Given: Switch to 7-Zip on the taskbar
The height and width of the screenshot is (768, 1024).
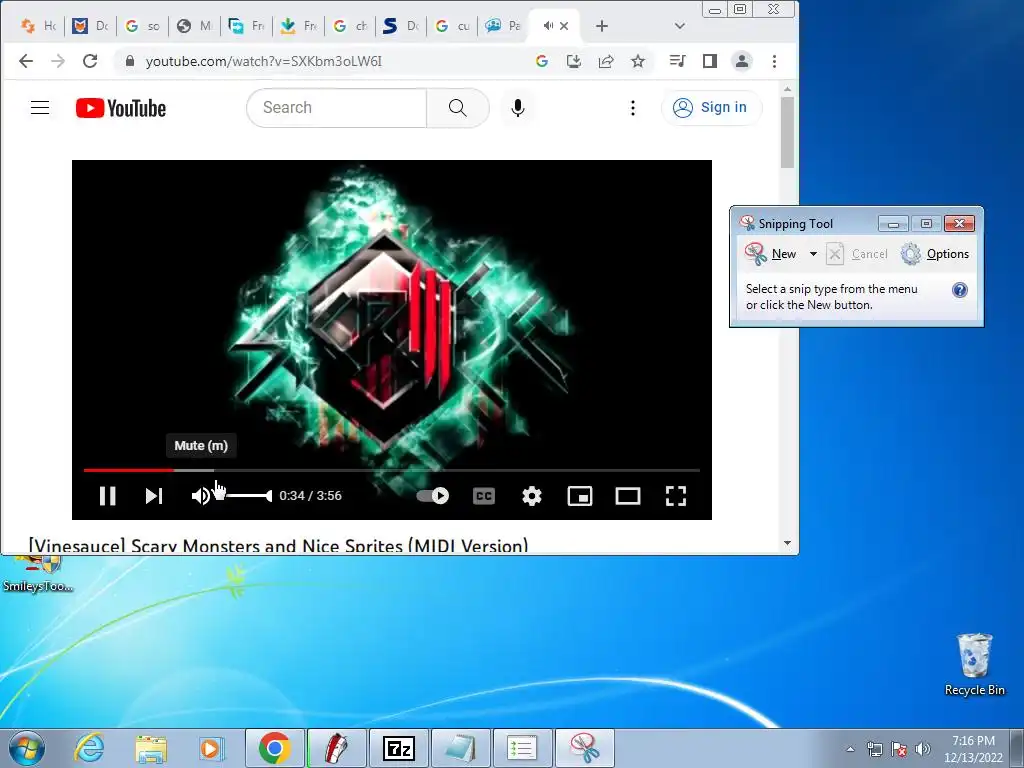Looking at the screenshot, I should (398, 748).
